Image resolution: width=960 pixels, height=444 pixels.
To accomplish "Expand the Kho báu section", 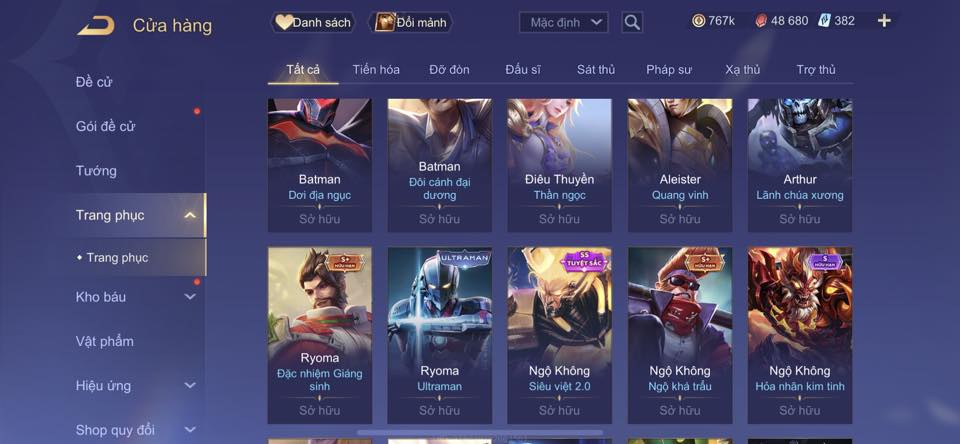I will pyautogui.click(x=190, y=297).
